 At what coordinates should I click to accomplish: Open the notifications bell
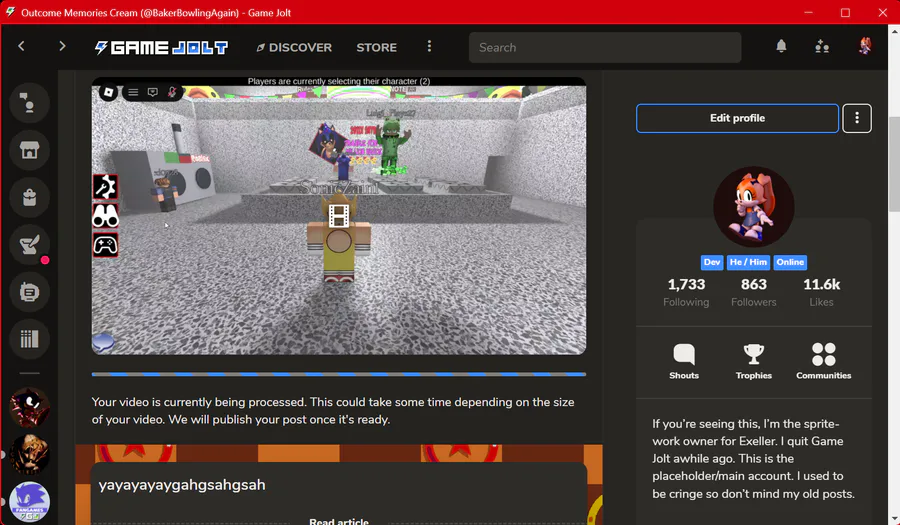[x=781, y=46]
